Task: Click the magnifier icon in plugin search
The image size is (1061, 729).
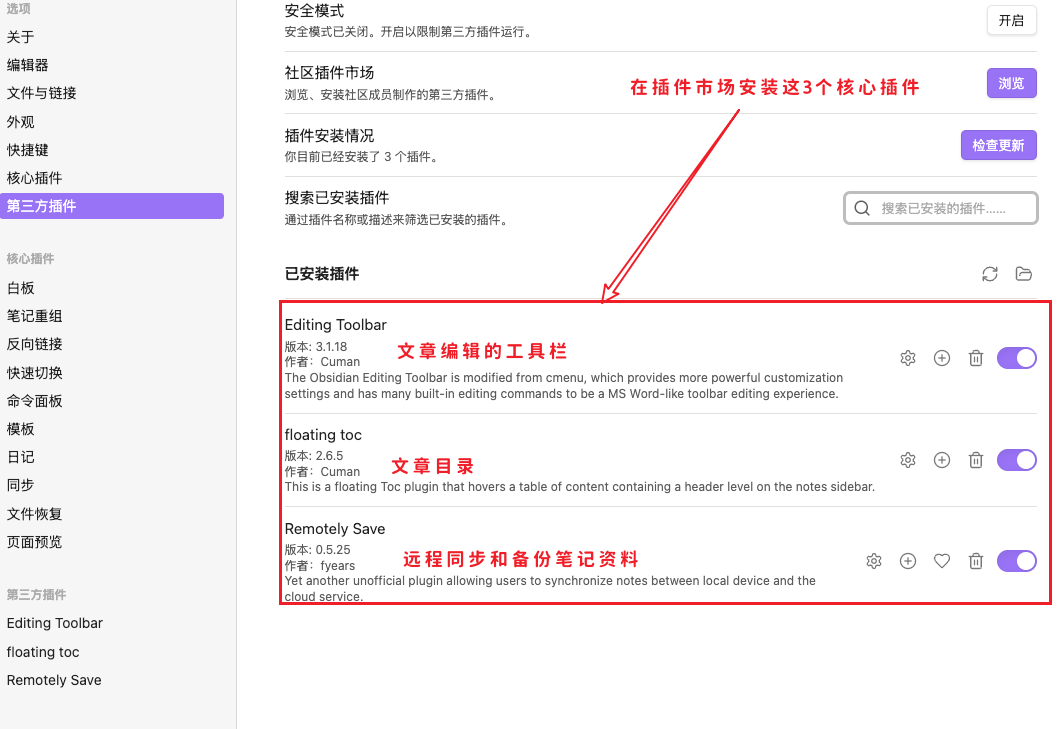Action: coord(861,208)
